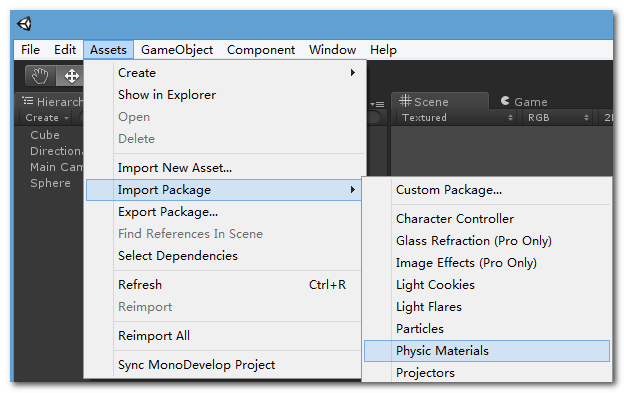
Task: Select Main Camera in Hierarchy
Action: [x=57, y=167]
